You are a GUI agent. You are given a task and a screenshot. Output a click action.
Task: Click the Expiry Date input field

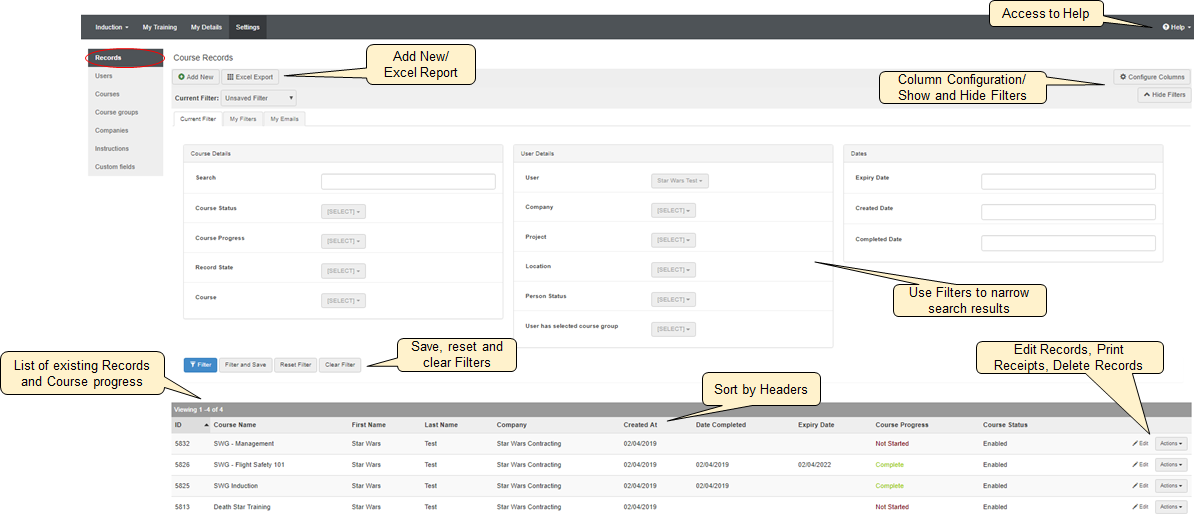(x=1068, y=182)
